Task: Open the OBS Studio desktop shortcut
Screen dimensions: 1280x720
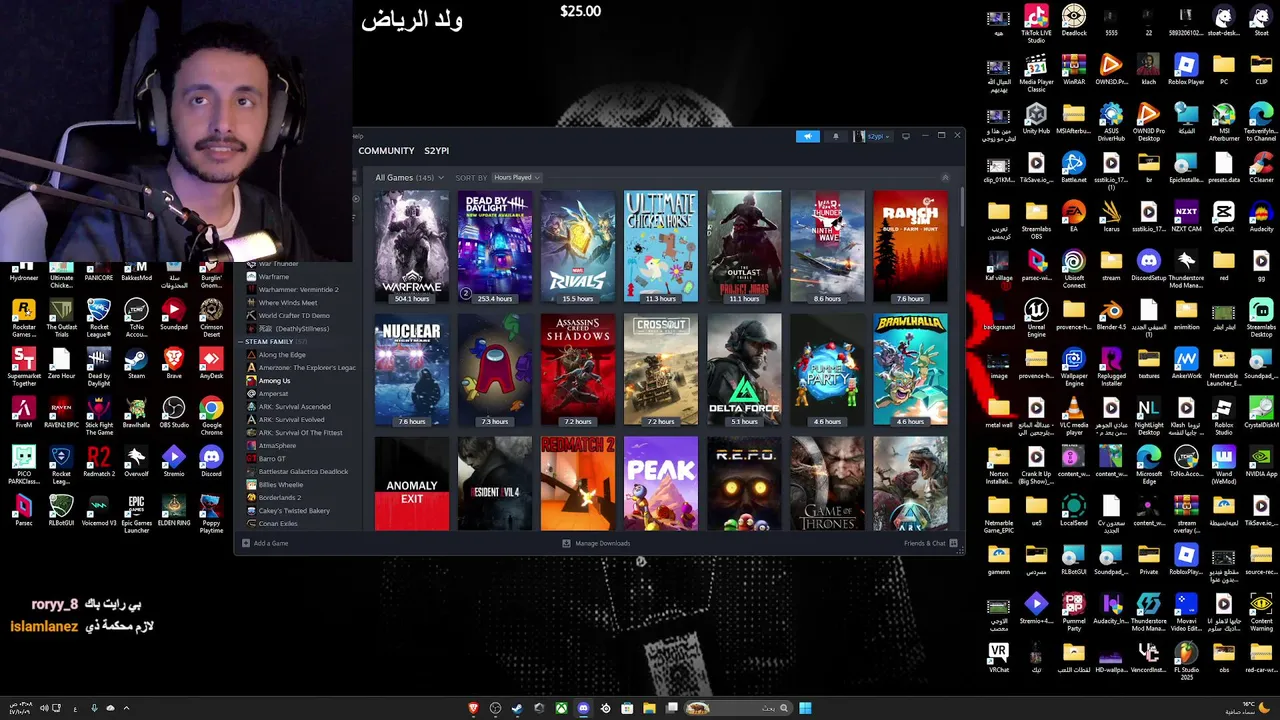Action: tap(174, 412)
